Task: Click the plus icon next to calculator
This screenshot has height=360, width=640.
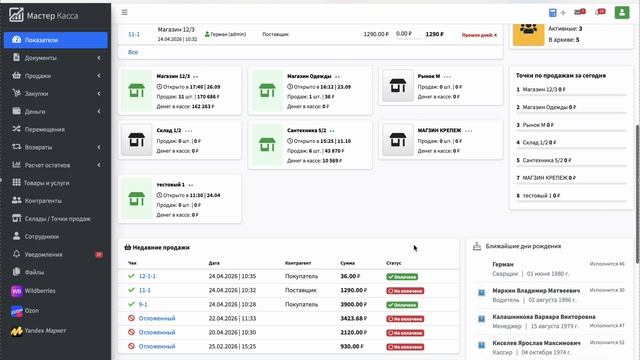Action: (x=563, y=13)
